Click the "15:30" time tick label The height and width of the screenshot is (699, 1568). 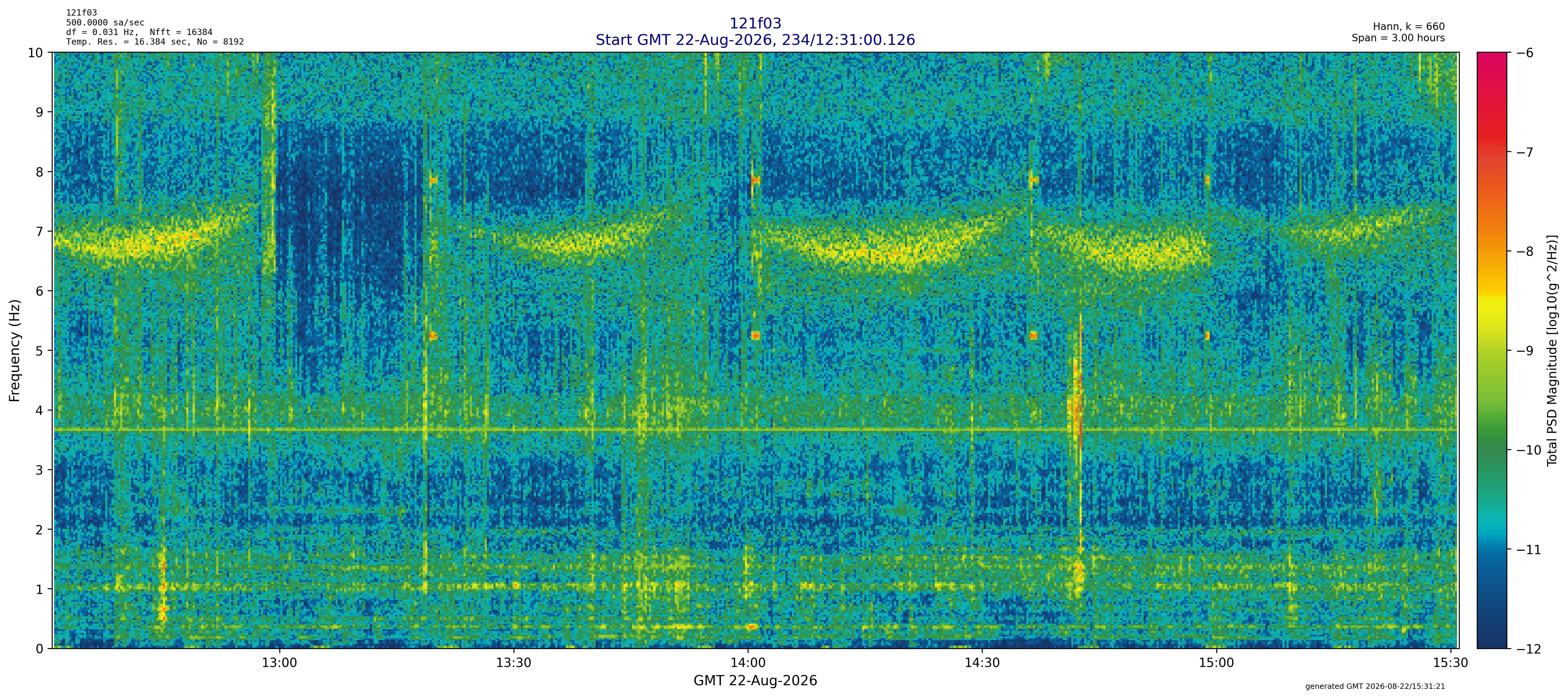click(1450, 663)
